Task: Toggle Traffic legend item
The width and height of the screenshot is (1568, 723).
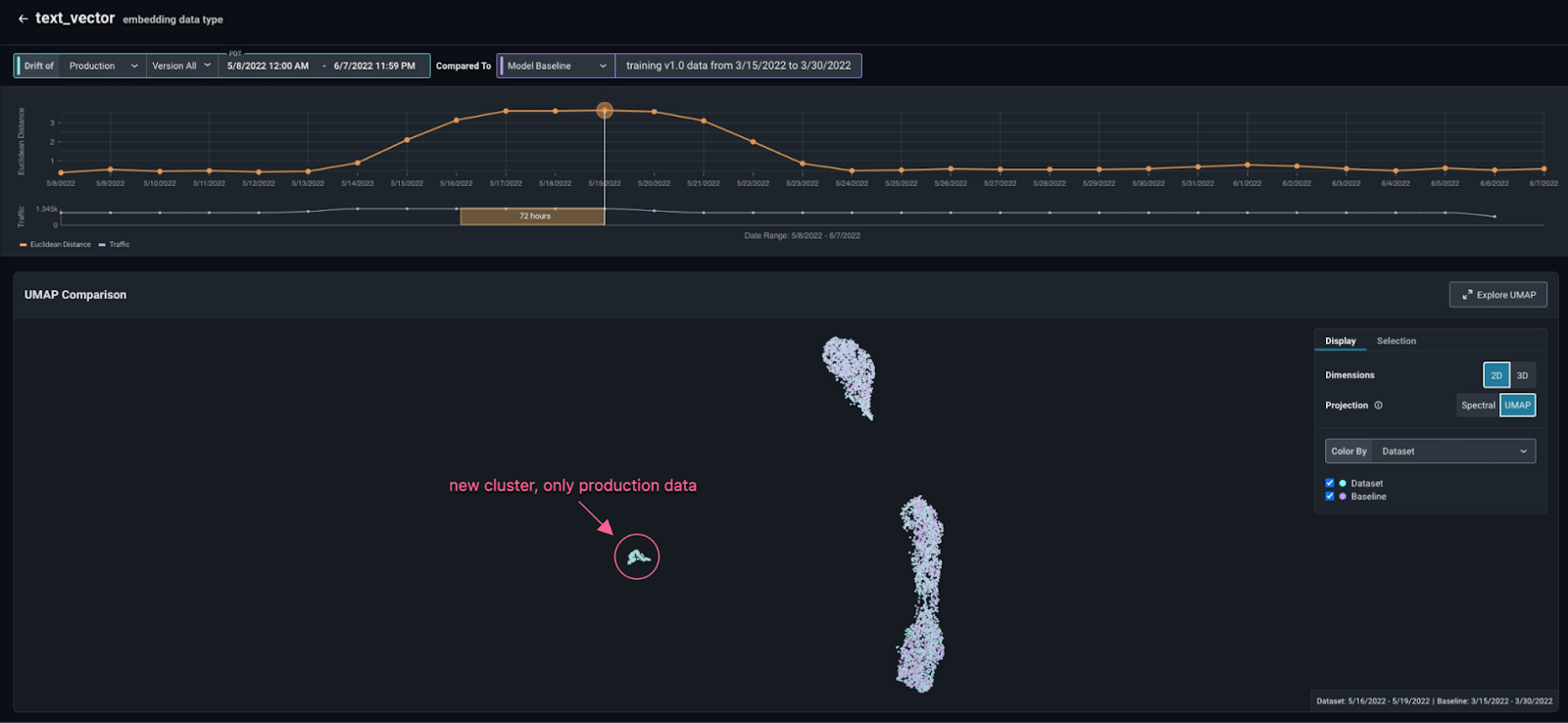Action: tap(114, 245)
